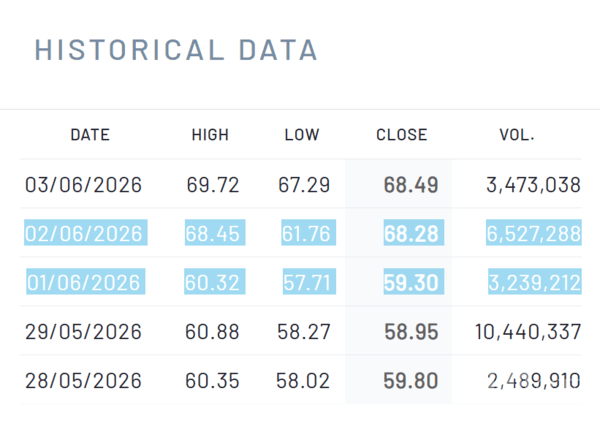Click the 61.76 low value

click(308, 233)
